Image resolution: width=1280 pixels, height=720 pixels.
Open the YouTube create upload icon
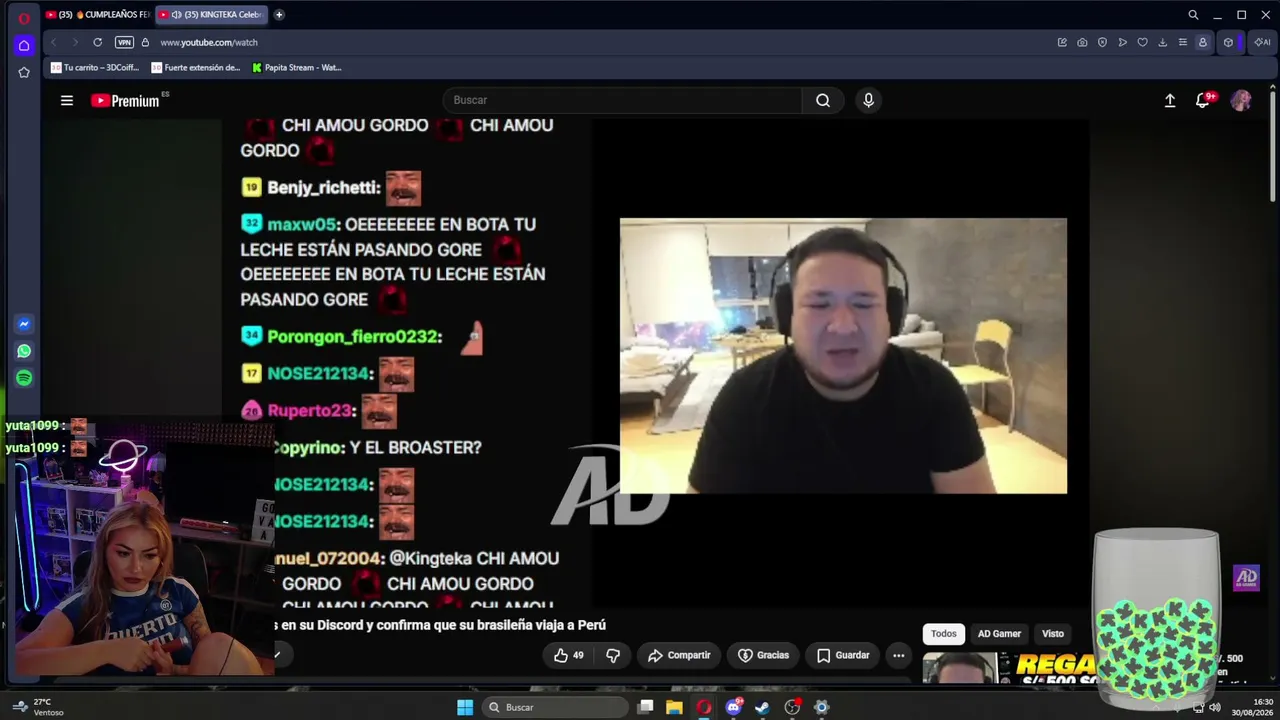[x=1170, y=100]
